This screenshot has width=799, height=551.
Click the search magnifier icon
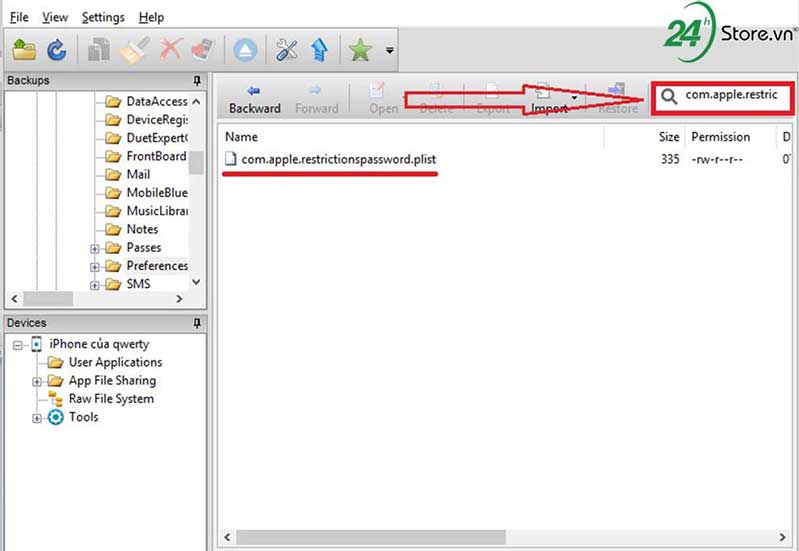pyautogui.click(x=669, y=96)
